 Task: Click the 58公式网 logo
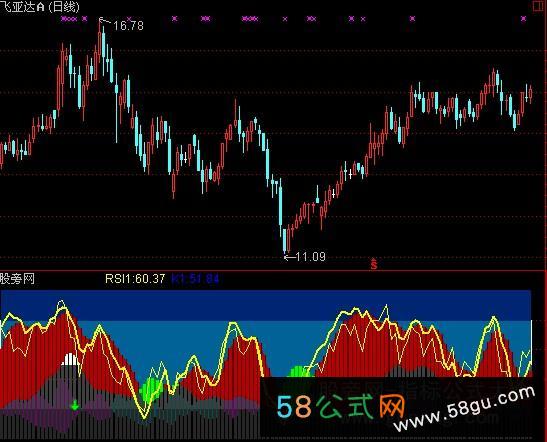point(340,406)
